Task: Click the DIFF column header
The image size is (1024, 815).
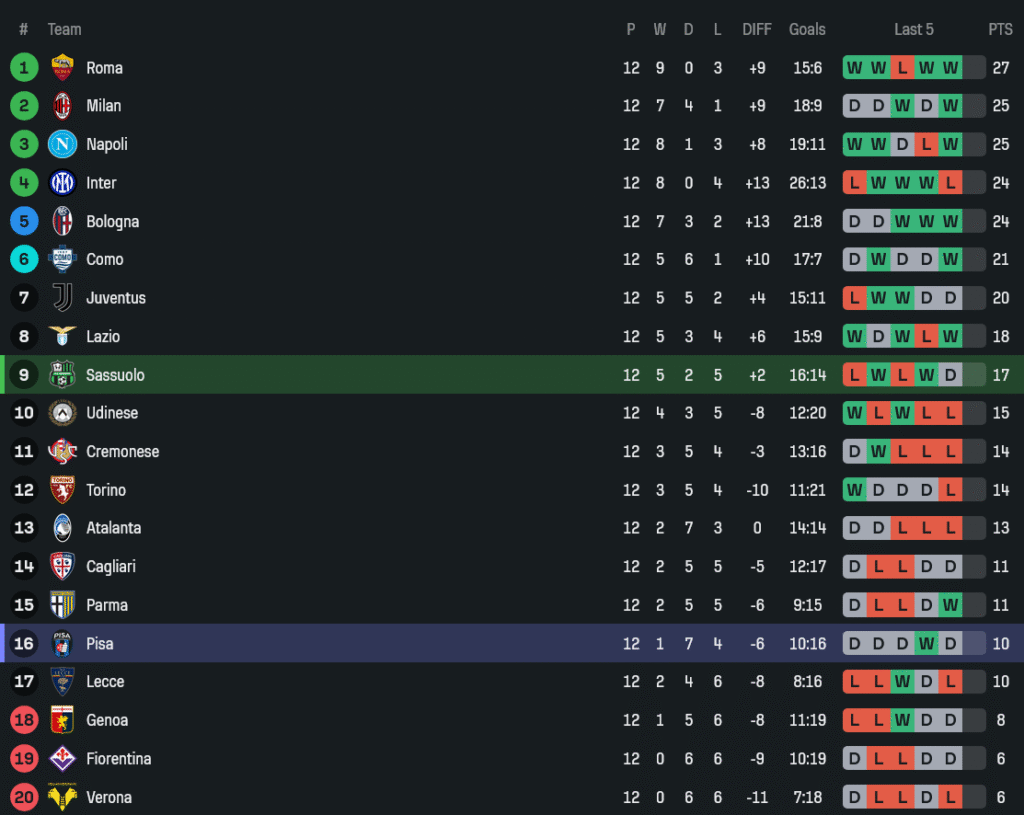Action: [x=757, y=29]
